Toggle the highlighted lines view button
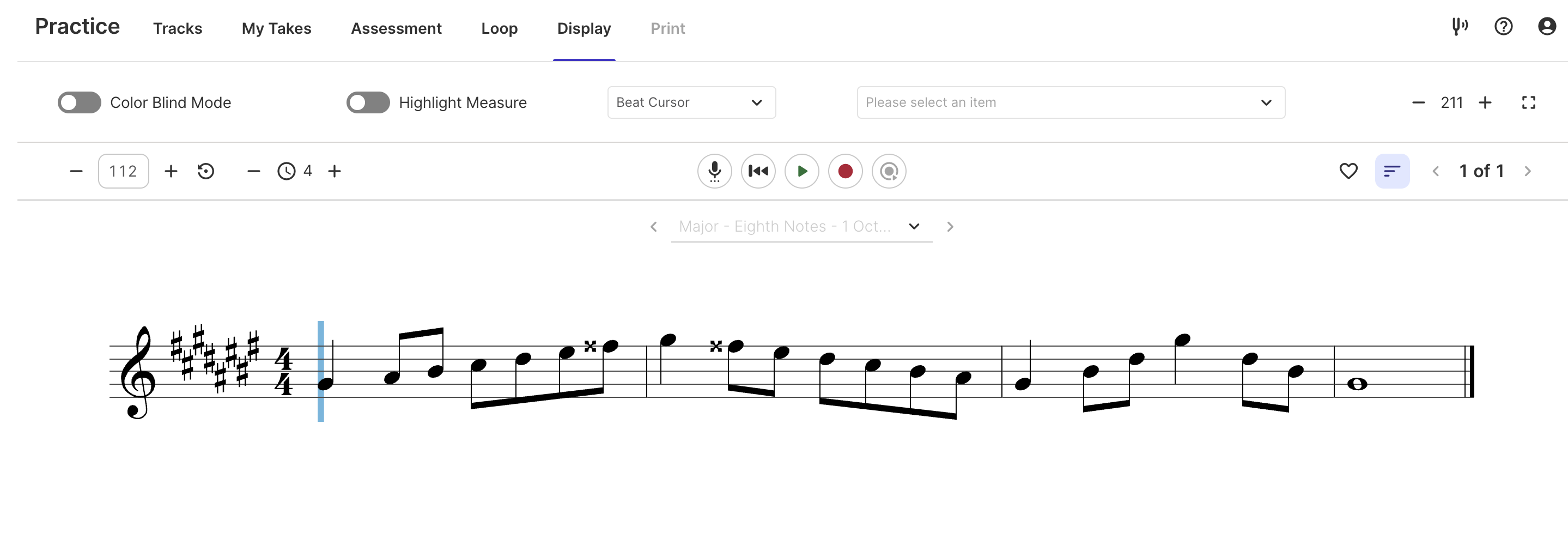Viewport: 1568px width, 557px height. pyautogui.click(x=1391, y=172)
